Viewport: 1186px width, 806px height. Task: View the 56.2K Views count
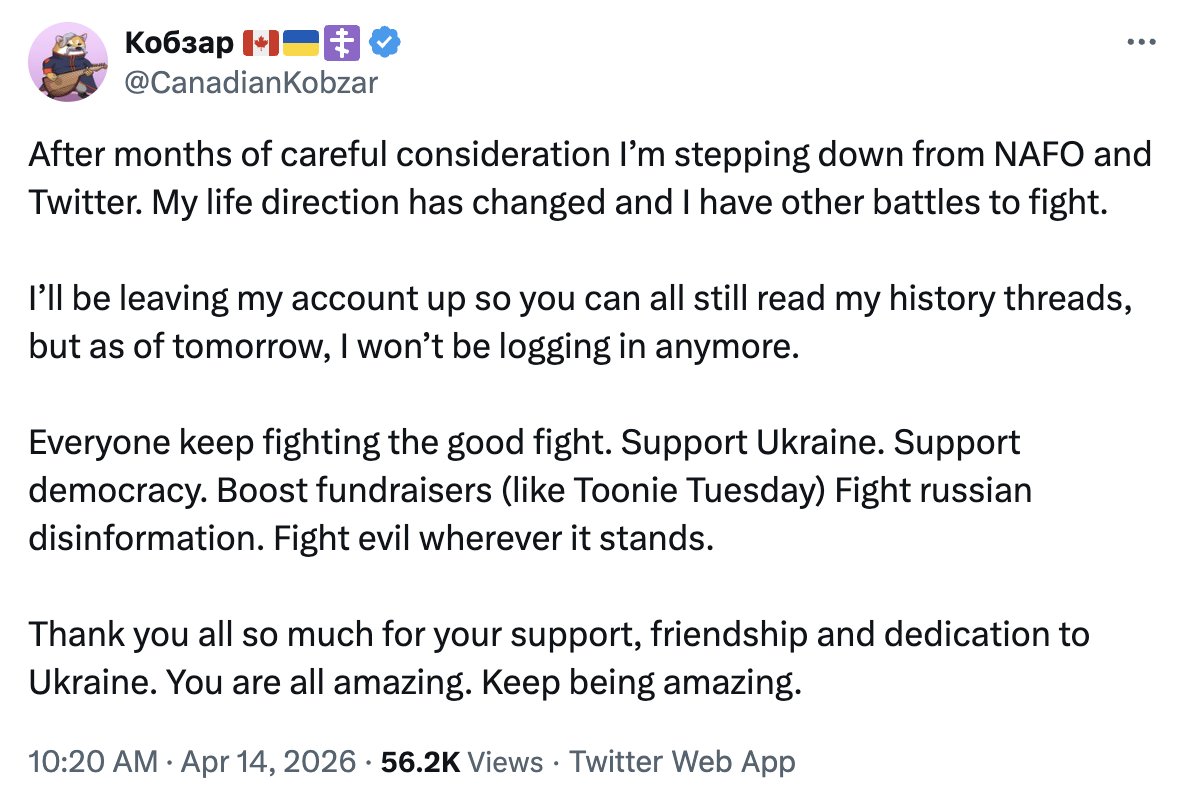[462, 762]
